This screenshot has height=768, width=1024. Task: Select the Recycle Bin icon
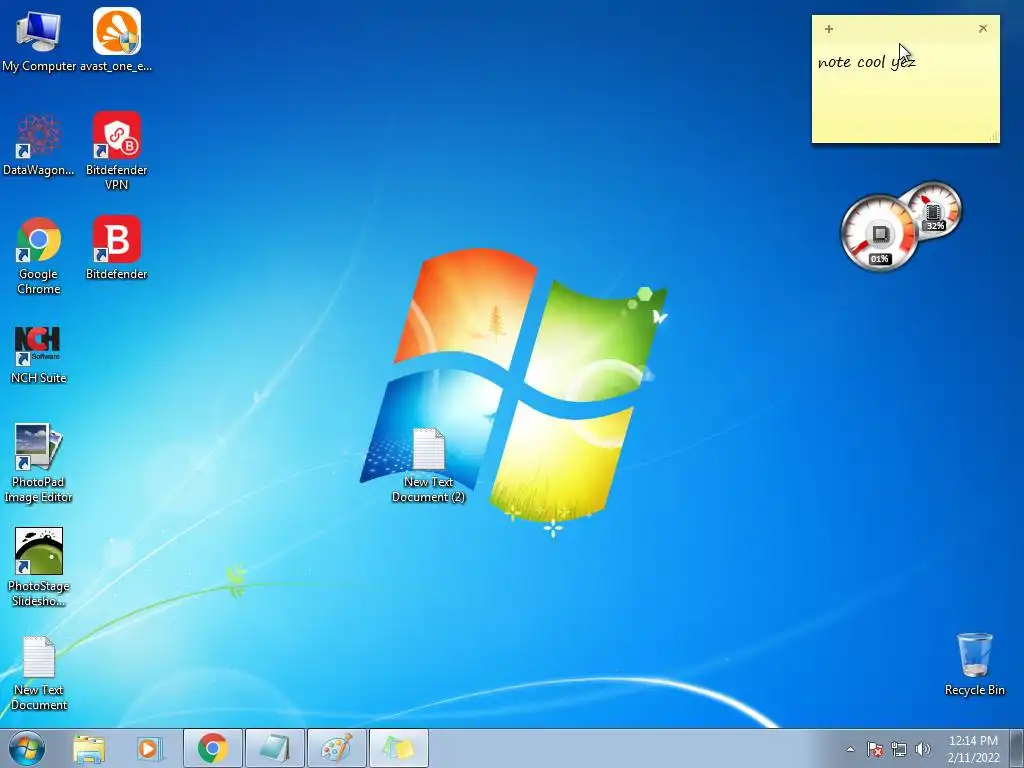(974, 665)
